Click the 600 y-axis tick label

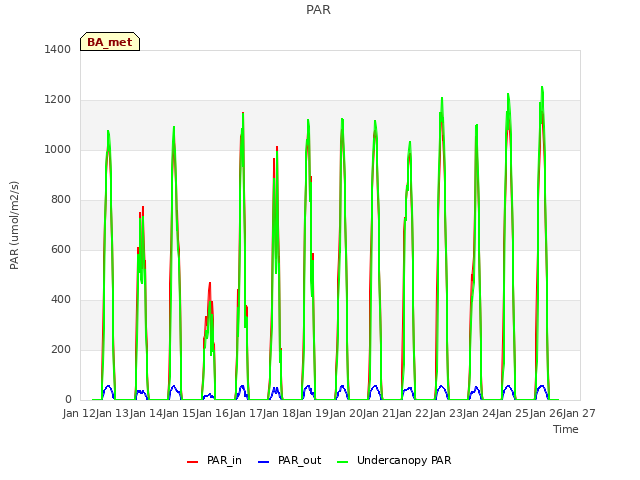click(x=61, y=249)
